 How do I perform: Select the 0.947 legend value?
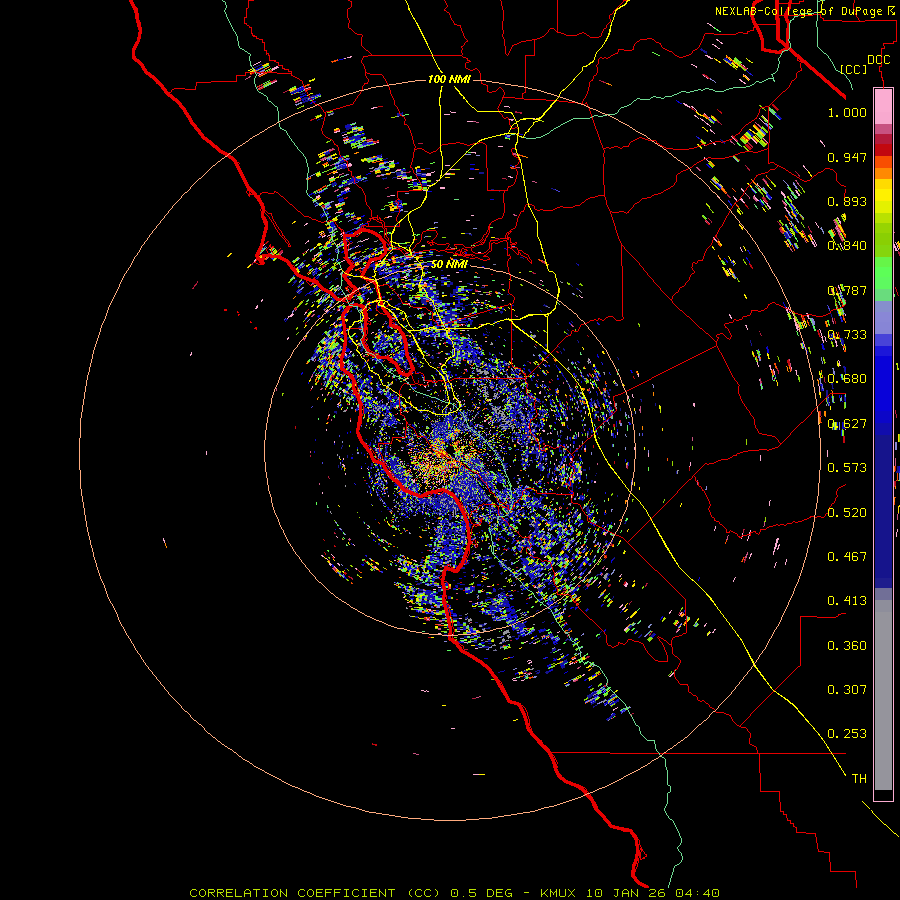(847, 157)
